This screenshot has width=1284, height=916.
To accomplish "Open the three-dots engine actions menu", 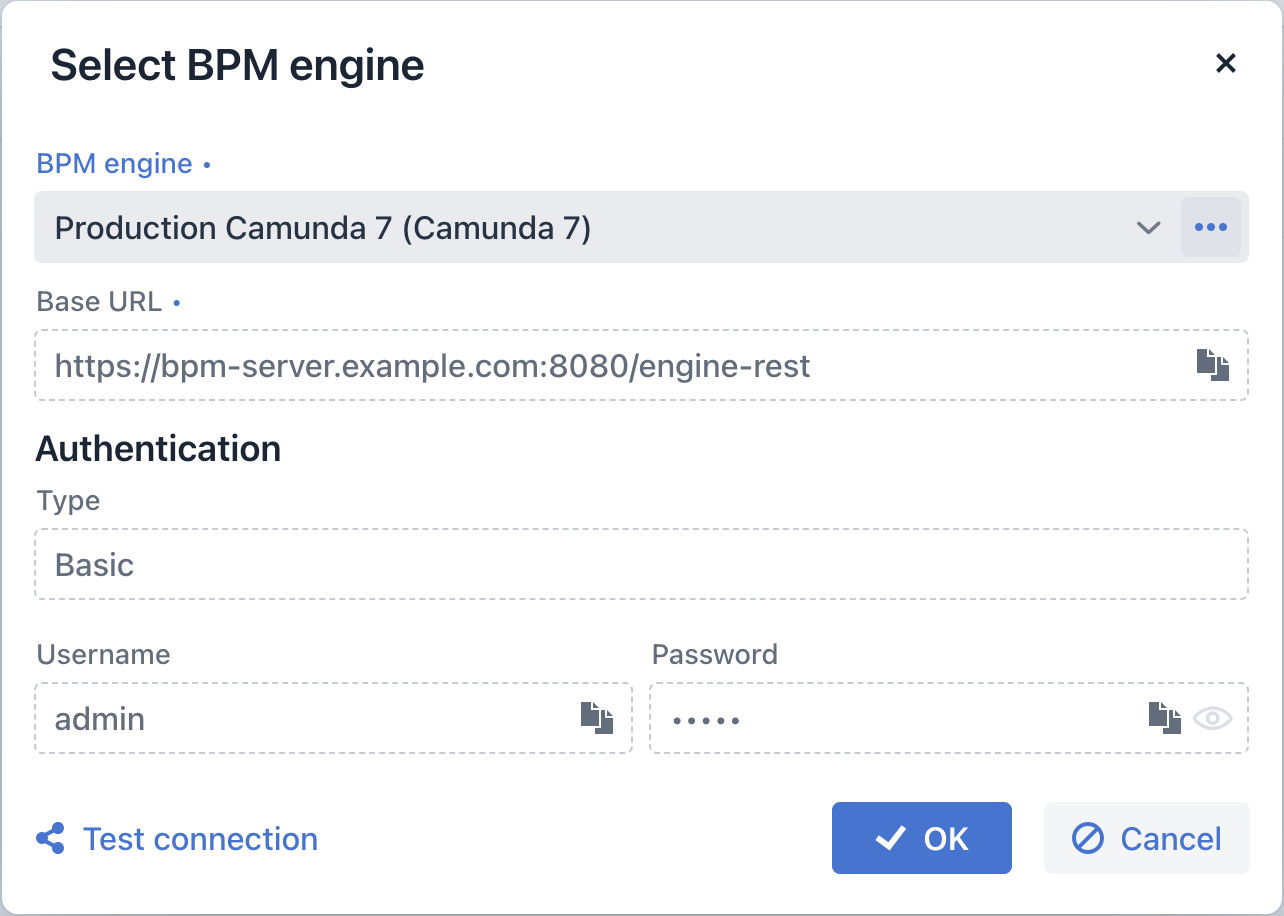I will pyautogui.click(x=1211, y=227).
